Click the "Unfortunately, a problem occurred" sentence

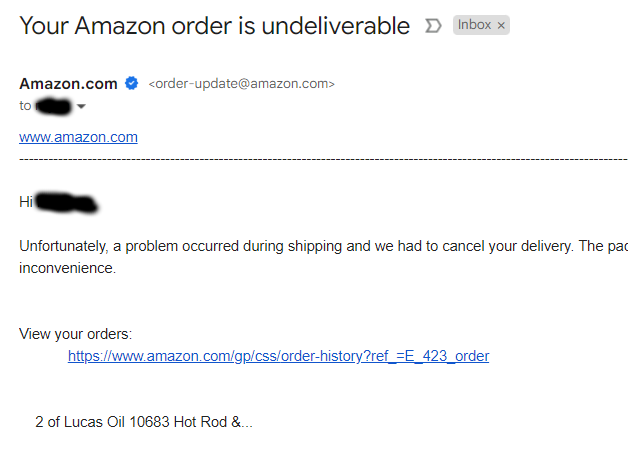click(x=180, y=246)
